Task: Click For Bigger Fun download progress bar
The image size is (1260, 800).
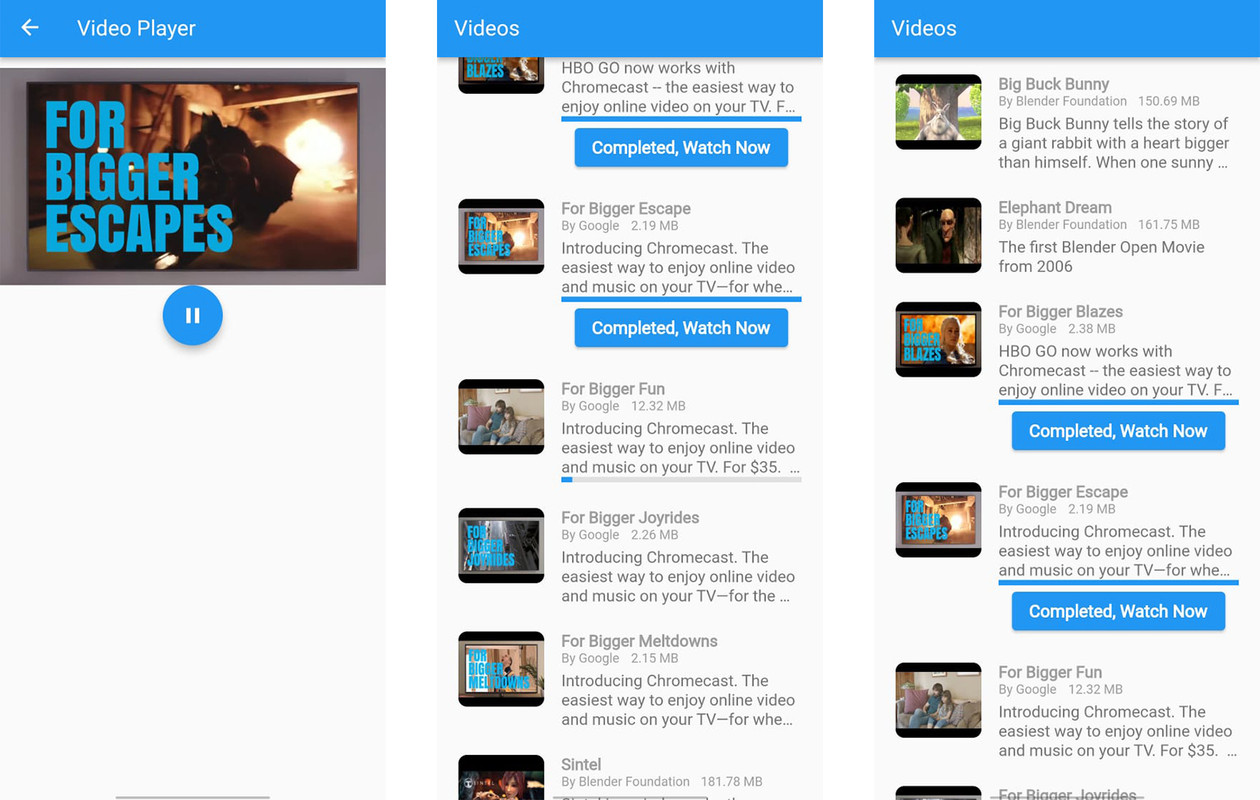Action: tap(681, 479)
